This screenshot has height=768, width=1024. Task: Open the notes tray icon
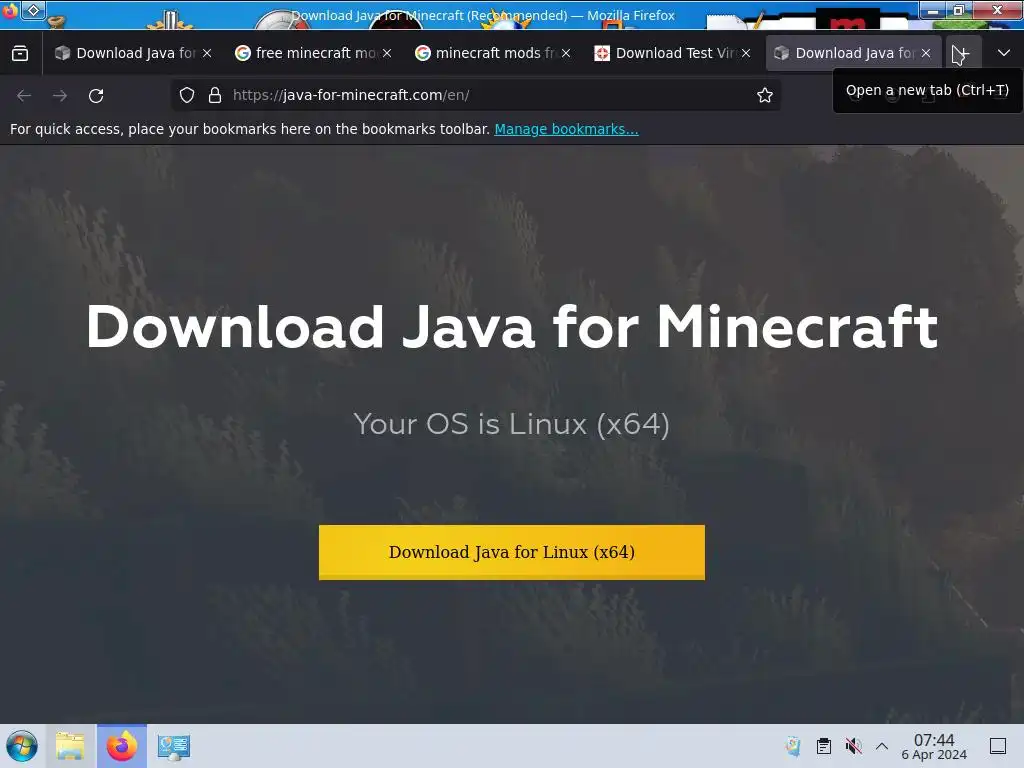[793, 746]
